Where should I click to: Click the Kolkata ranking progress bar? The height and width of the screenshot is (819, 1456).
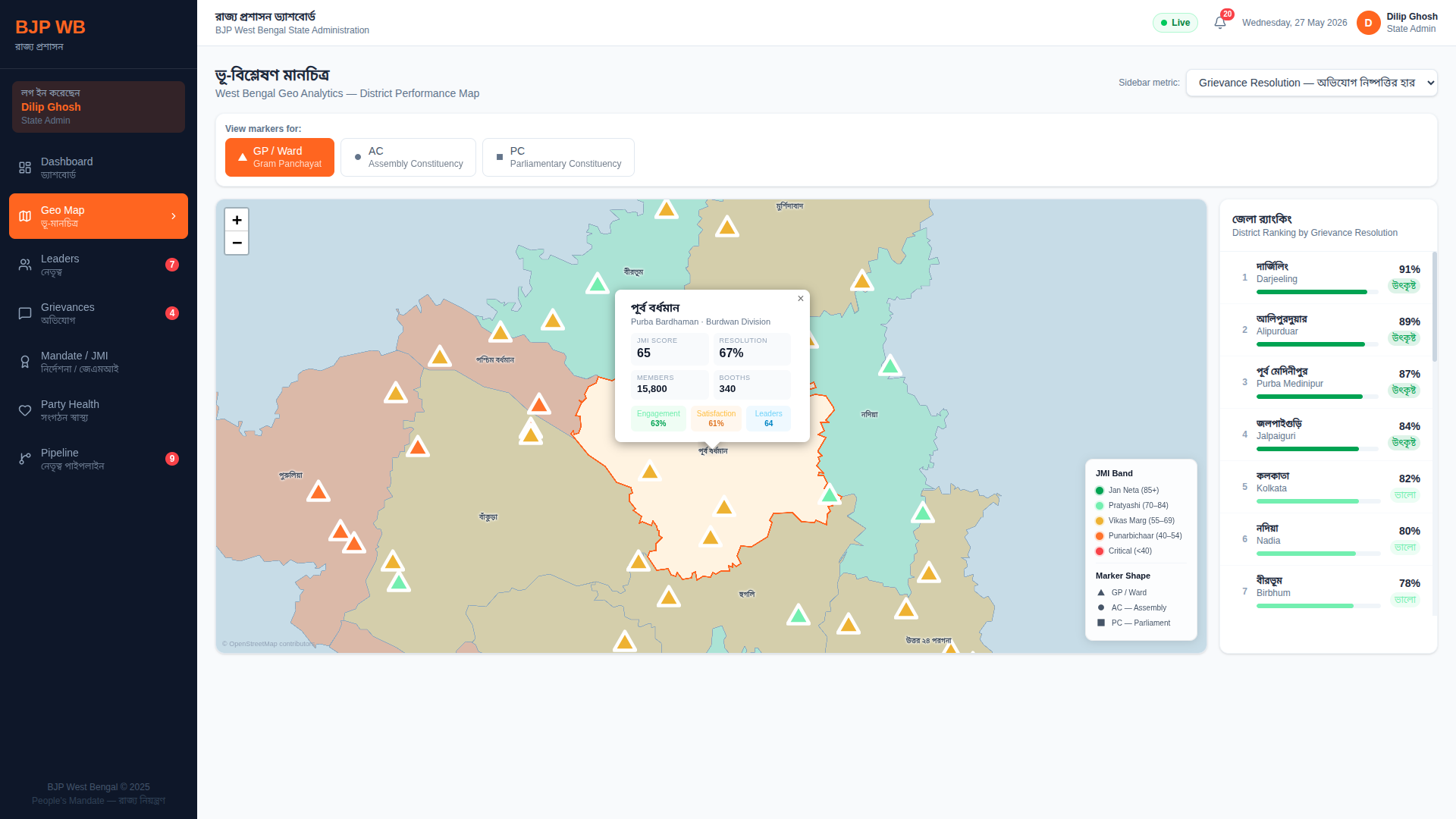tap(1318, 501)
